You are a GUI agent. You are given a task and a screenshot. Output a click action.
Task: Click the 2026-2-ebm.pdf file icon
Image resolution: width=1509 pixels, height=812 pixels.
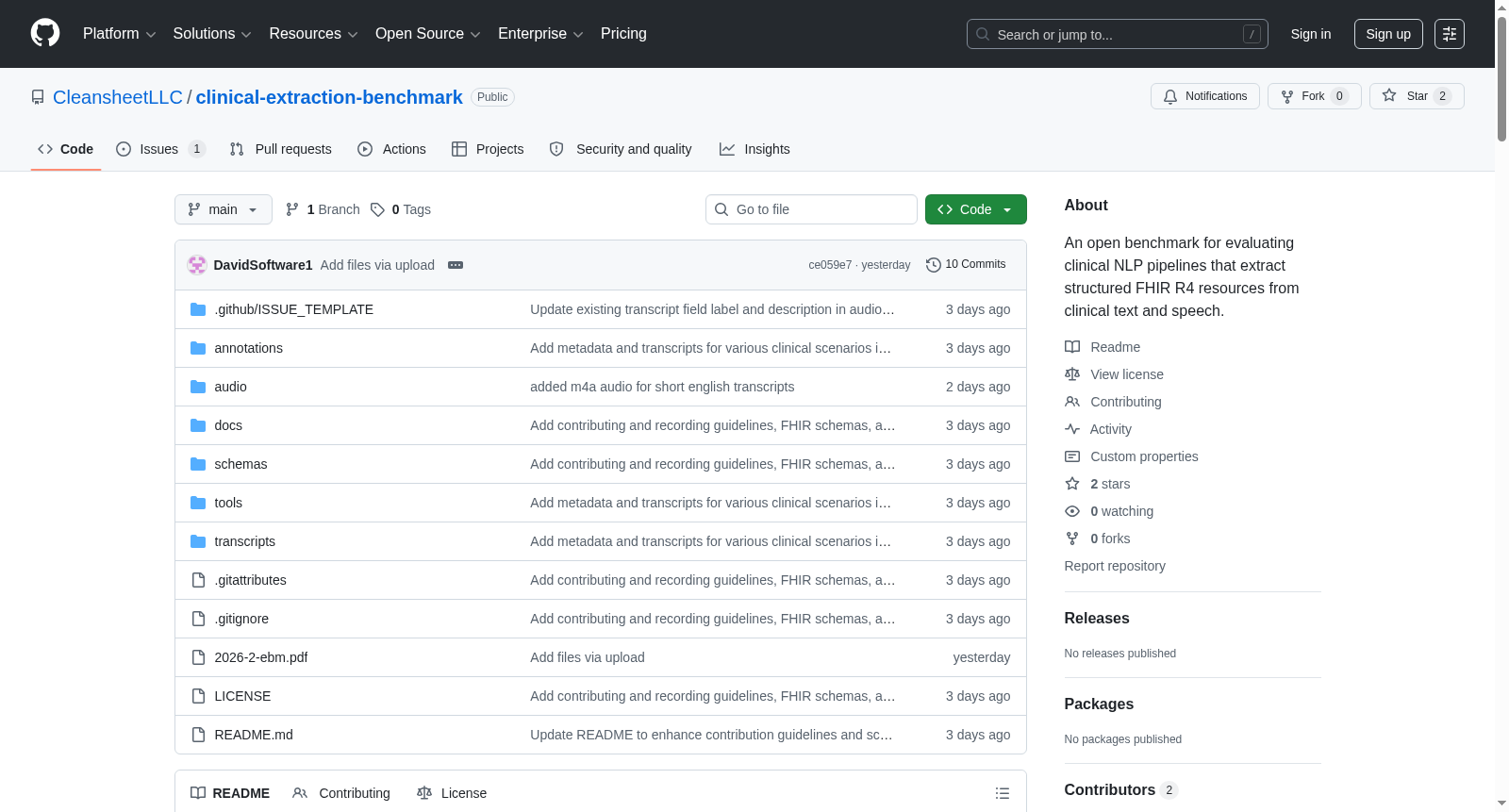198,657
